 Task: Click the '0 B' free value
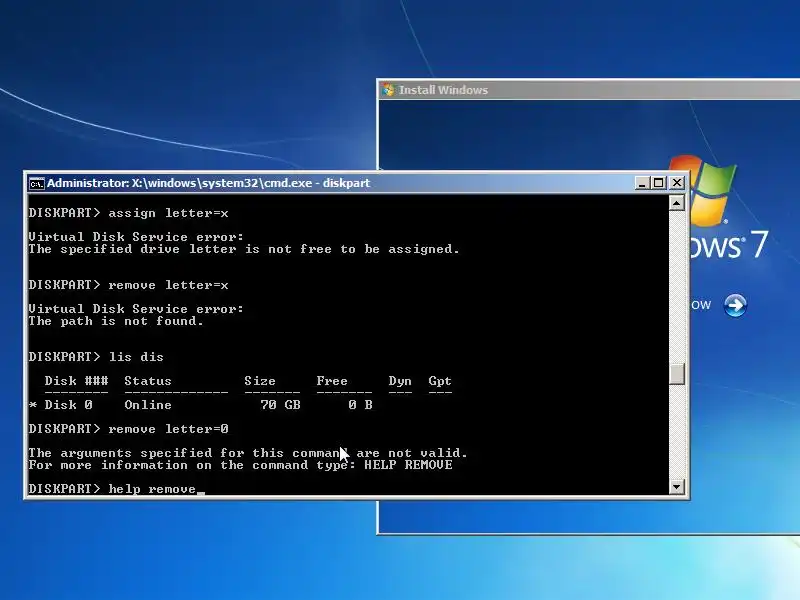pos(360,405)
